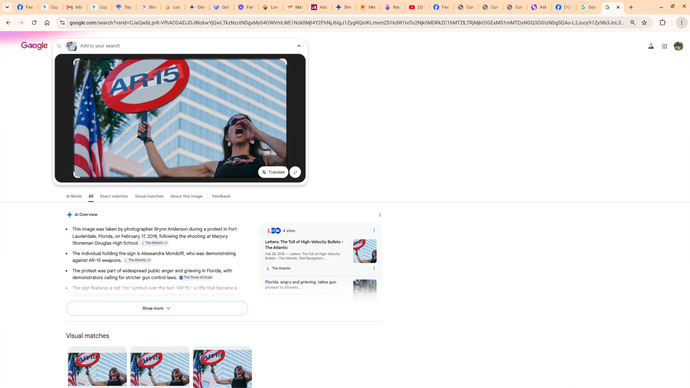The height and width of the screenshot is (388, 690).
Task: Open the Search Labs flask icon
Action: tap(651, 46)
